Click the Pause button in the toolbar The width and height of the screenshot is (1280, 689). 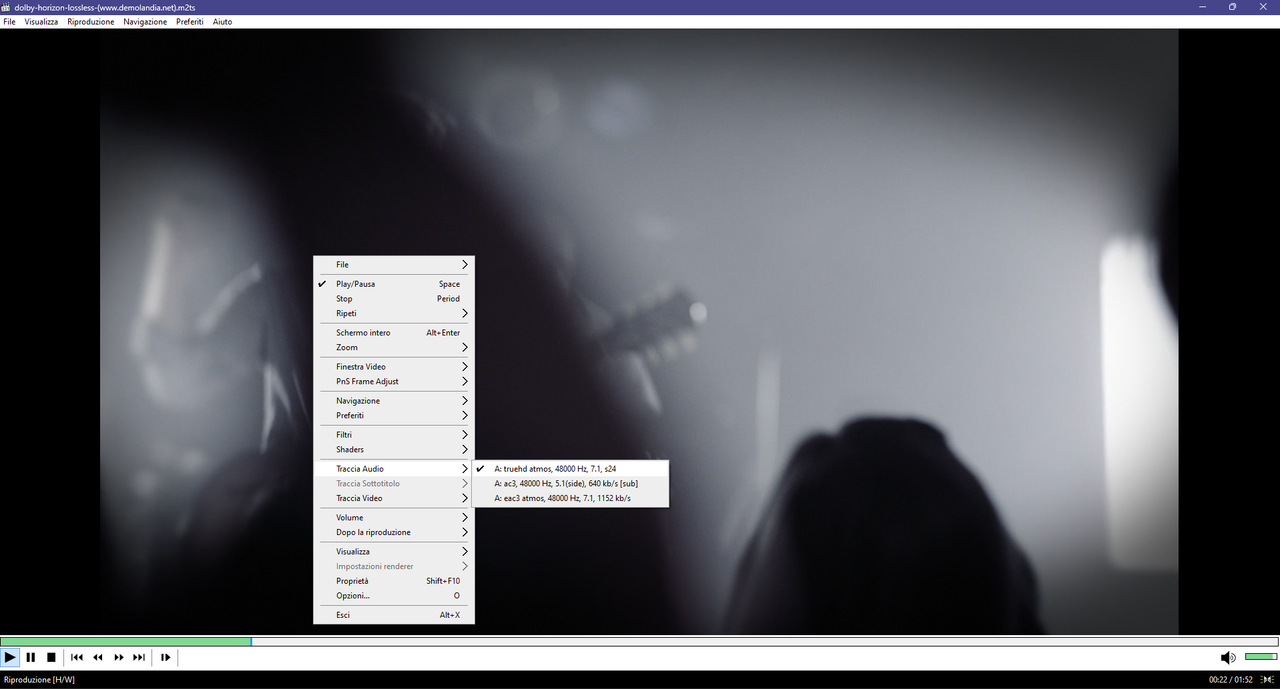(x=31, y=657)
